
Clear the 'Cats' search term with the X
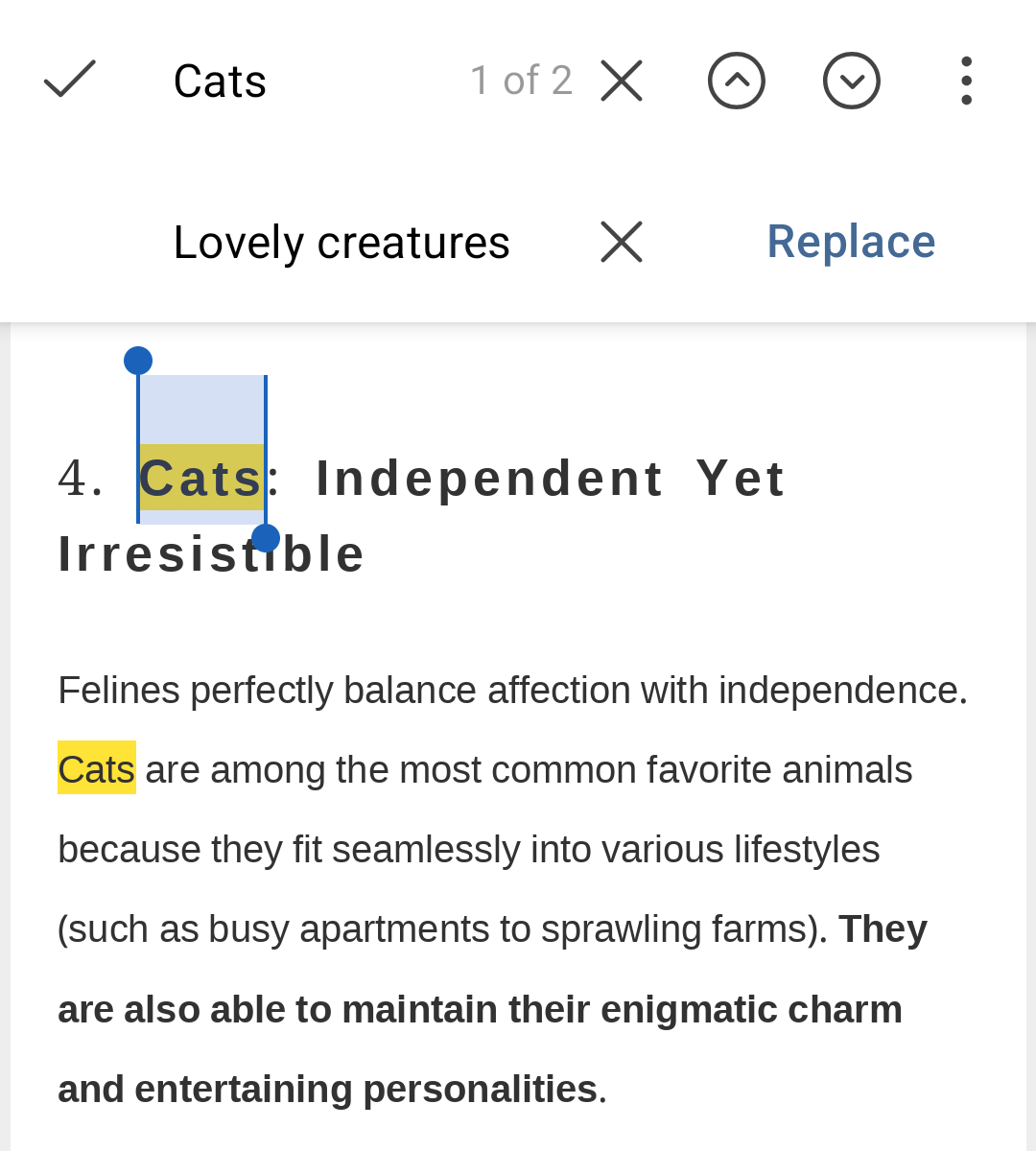point(621,80)
